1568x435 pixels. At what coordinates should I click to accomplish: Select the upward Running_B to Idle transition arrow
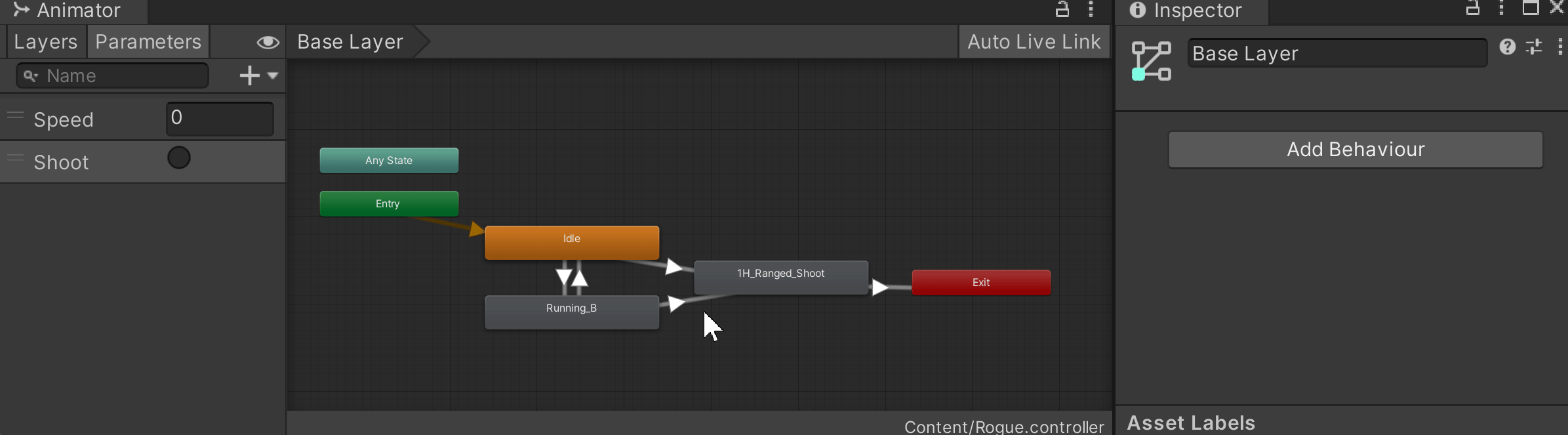pyautogui.click(x=580, y=278)
